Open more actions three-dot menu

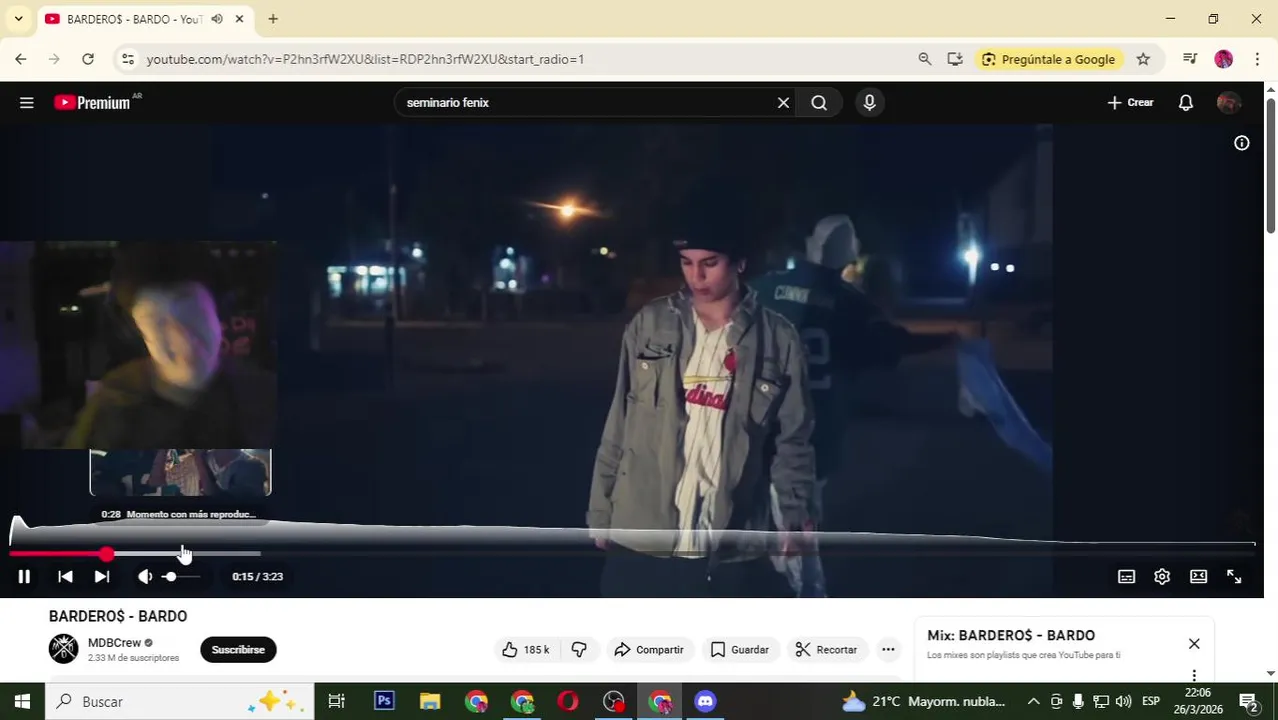tap(888, 650)
